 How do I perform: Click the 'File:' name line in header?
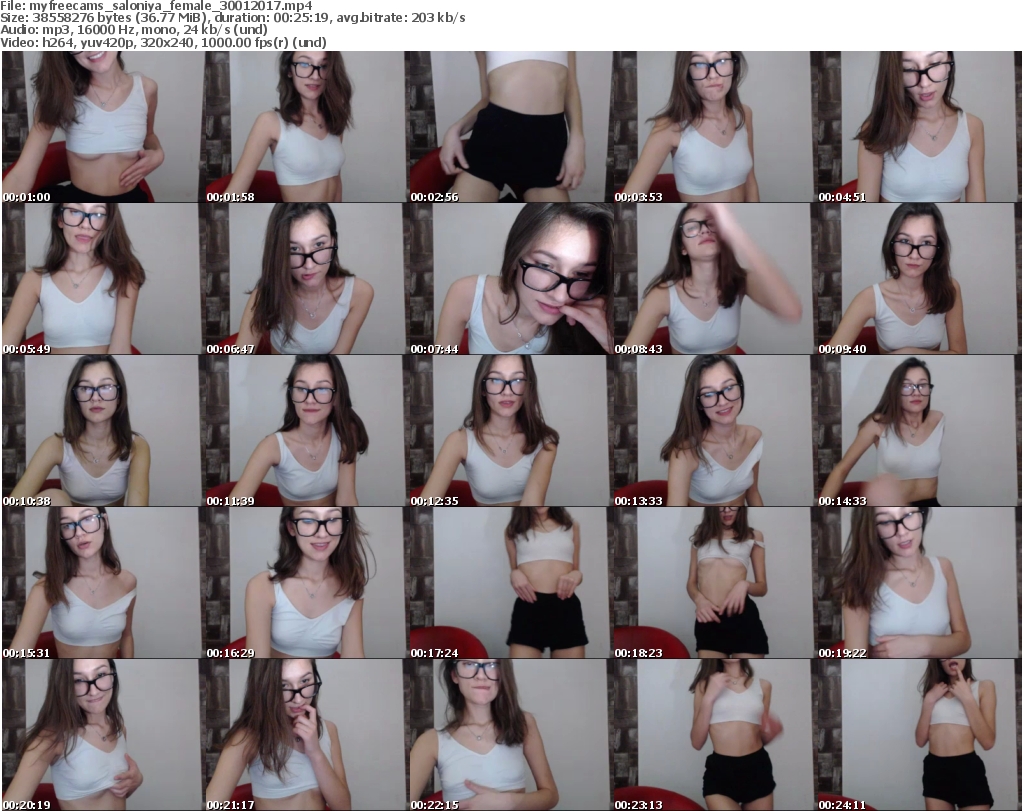click(156, 6)
